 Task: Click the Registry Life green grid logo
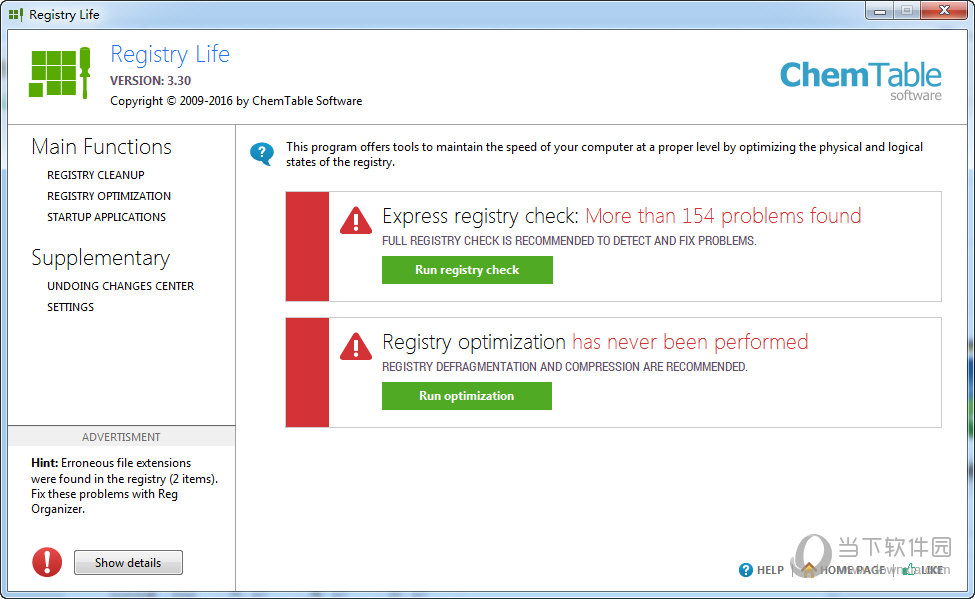[60, 73]
